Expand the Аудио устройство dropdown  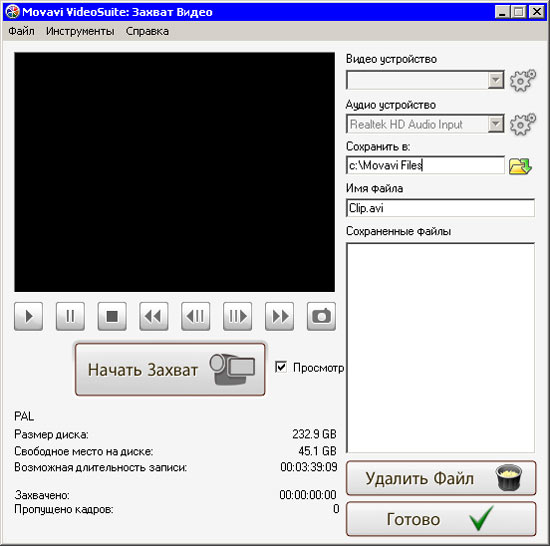click(x=496, y=124)
